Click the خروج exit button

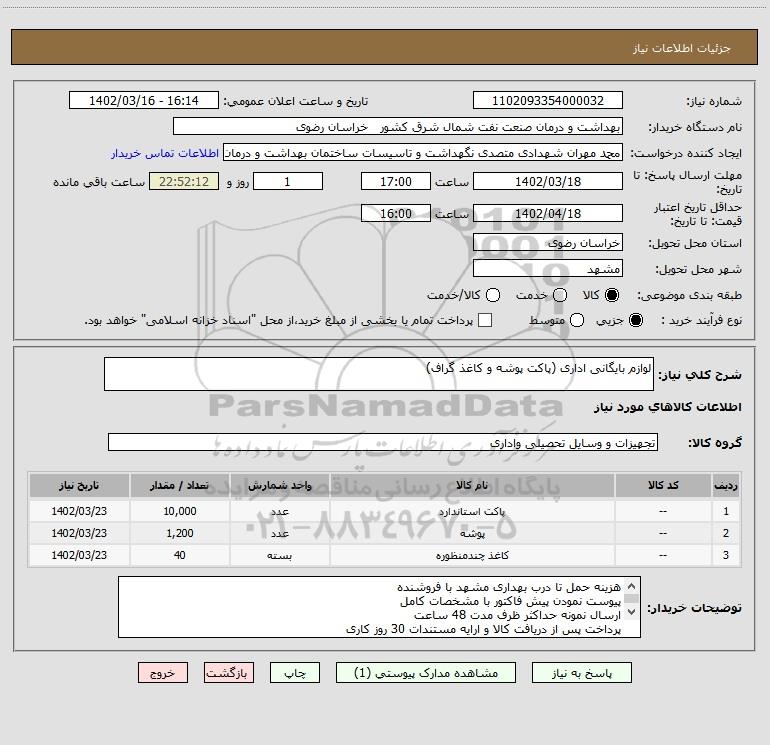coord(163,673)
